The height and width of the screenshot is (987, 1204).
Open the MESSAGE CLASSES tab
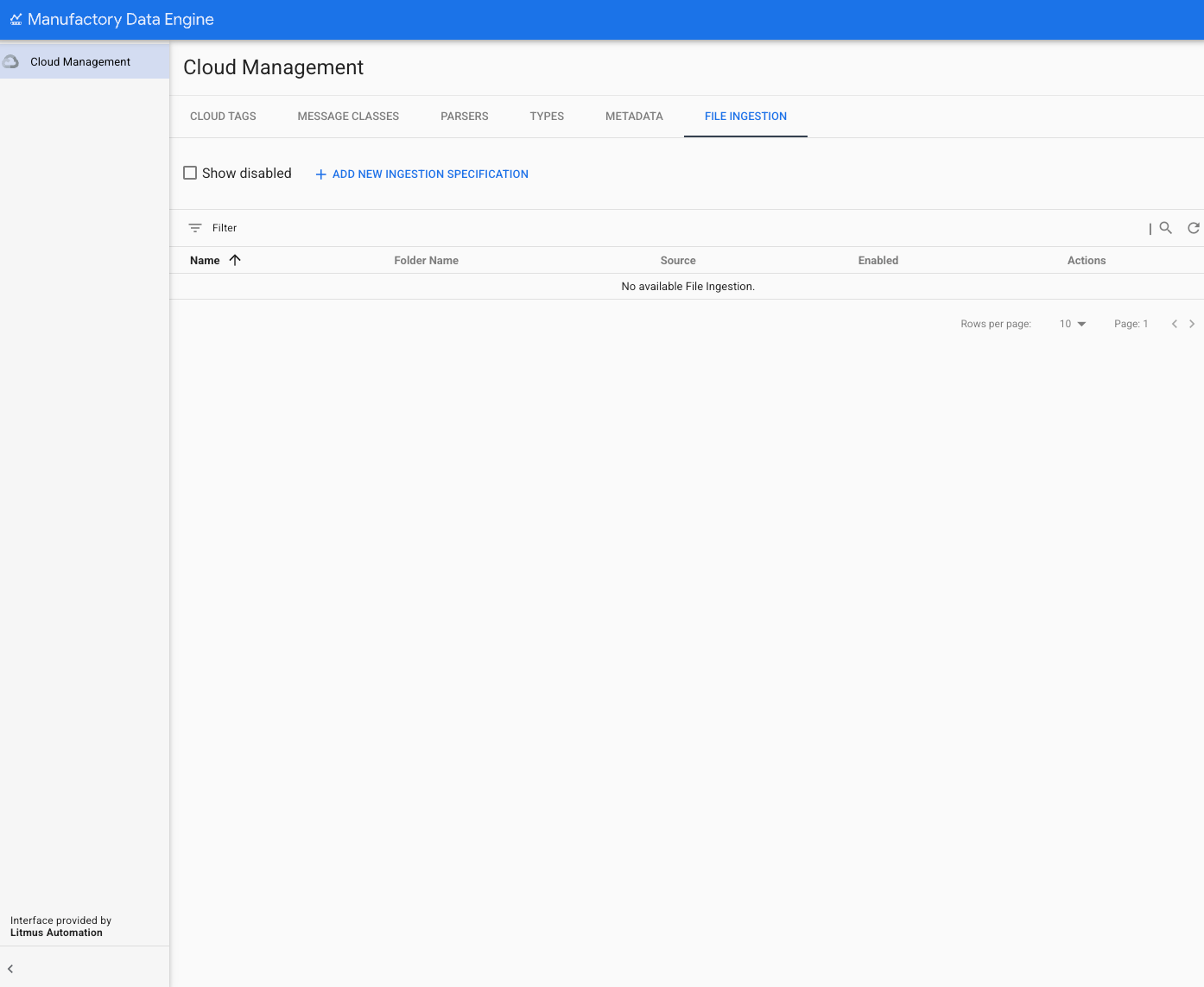(348, 116)
